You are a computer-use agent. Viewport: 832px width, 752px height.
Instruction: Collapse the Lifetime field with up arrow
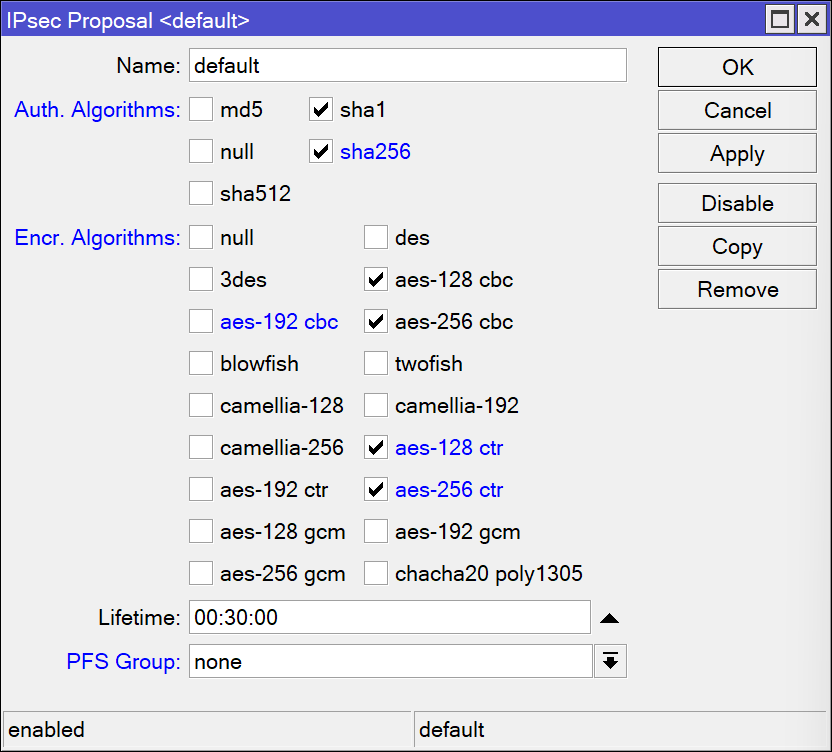coord(609,618)
